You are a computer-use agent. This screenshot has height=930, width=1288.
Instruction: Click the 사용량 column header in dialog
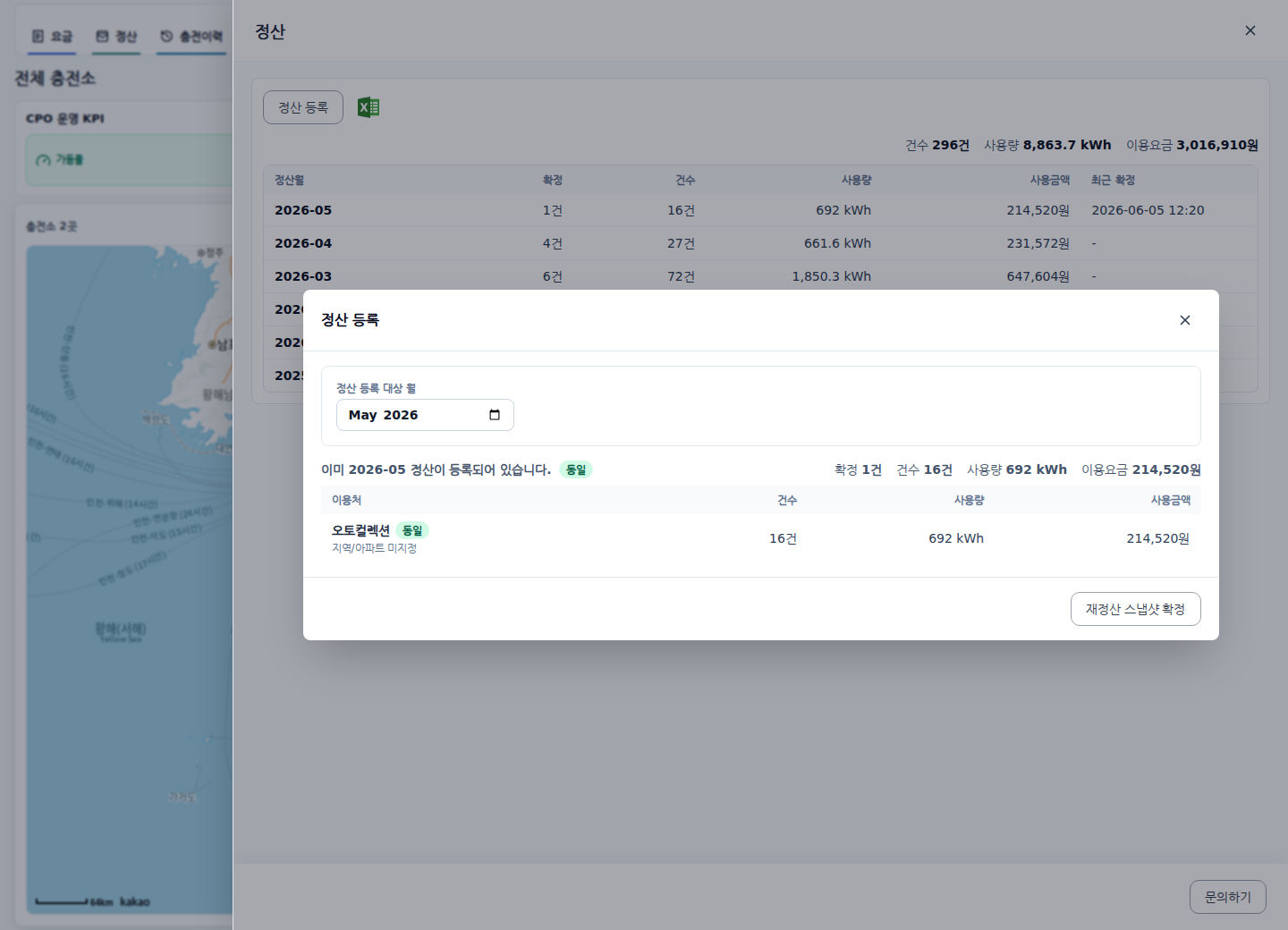pos(969,500)
